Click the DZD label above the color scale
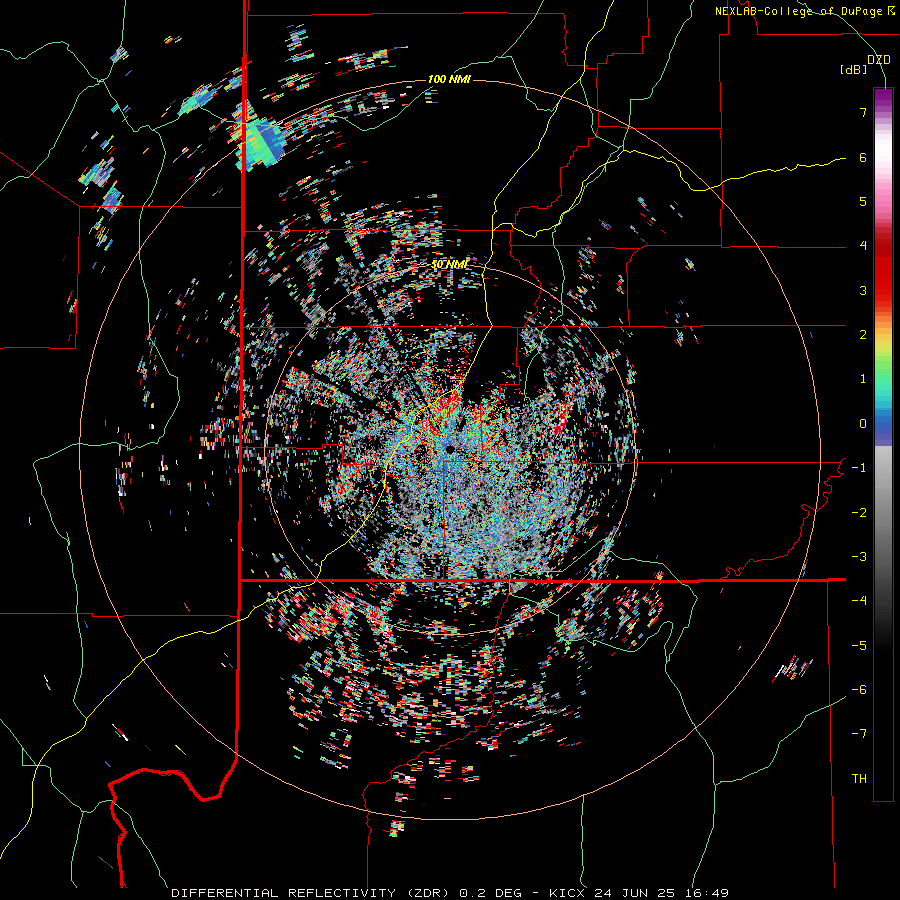Viewport: 900px width, 900px height. [879, 60]
